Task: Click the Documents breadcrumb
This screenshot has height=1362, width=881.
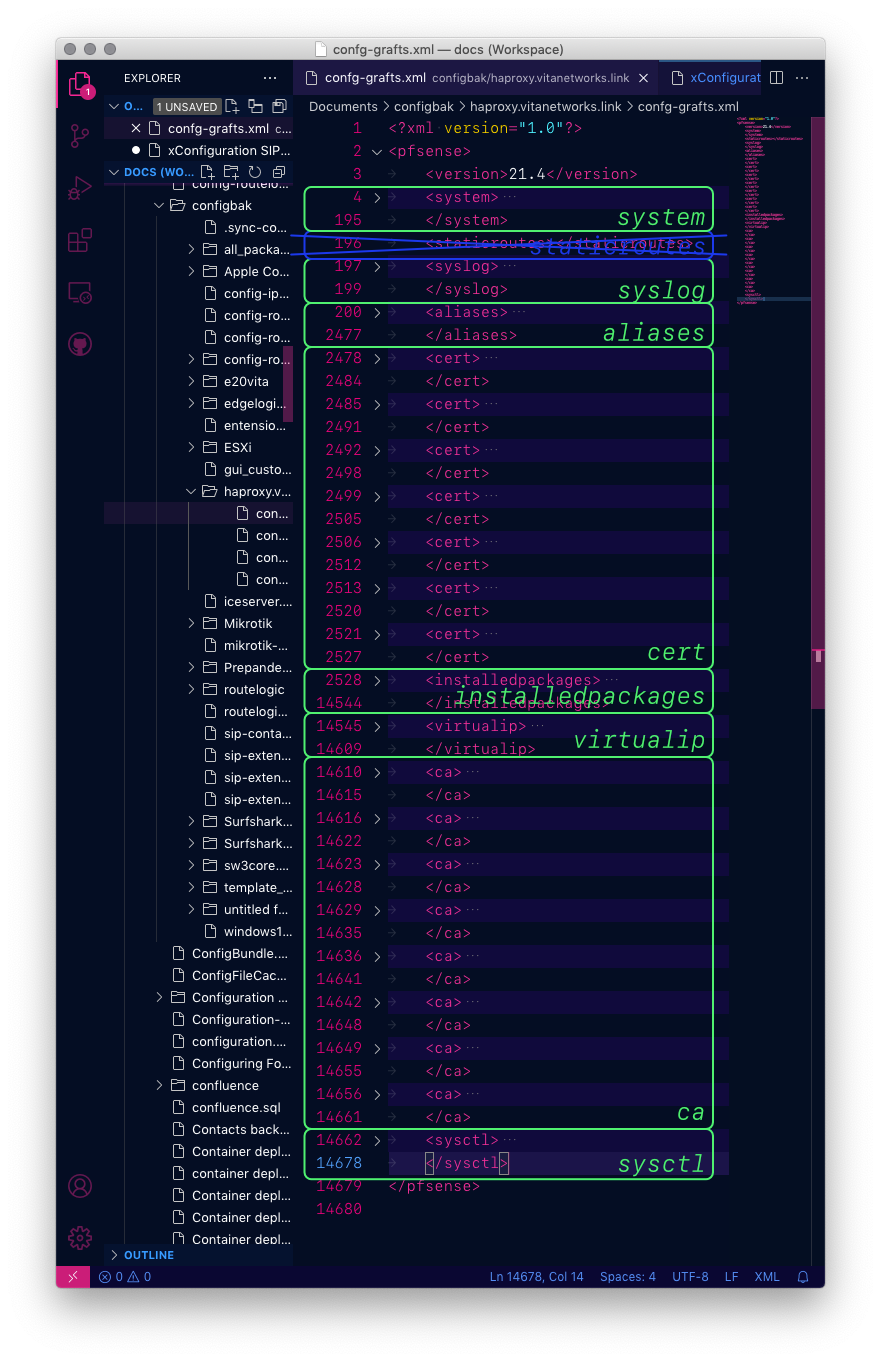Action: click(343, 106)
